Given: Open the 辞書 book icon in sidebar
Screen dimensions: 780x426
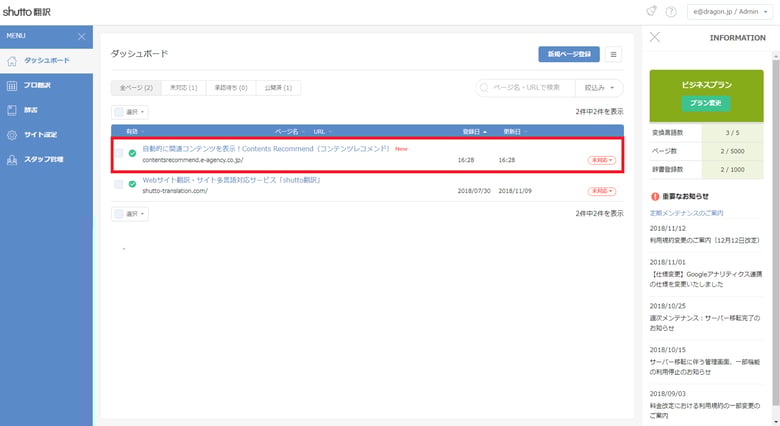Looking at the screenshot, I should 12,110.
